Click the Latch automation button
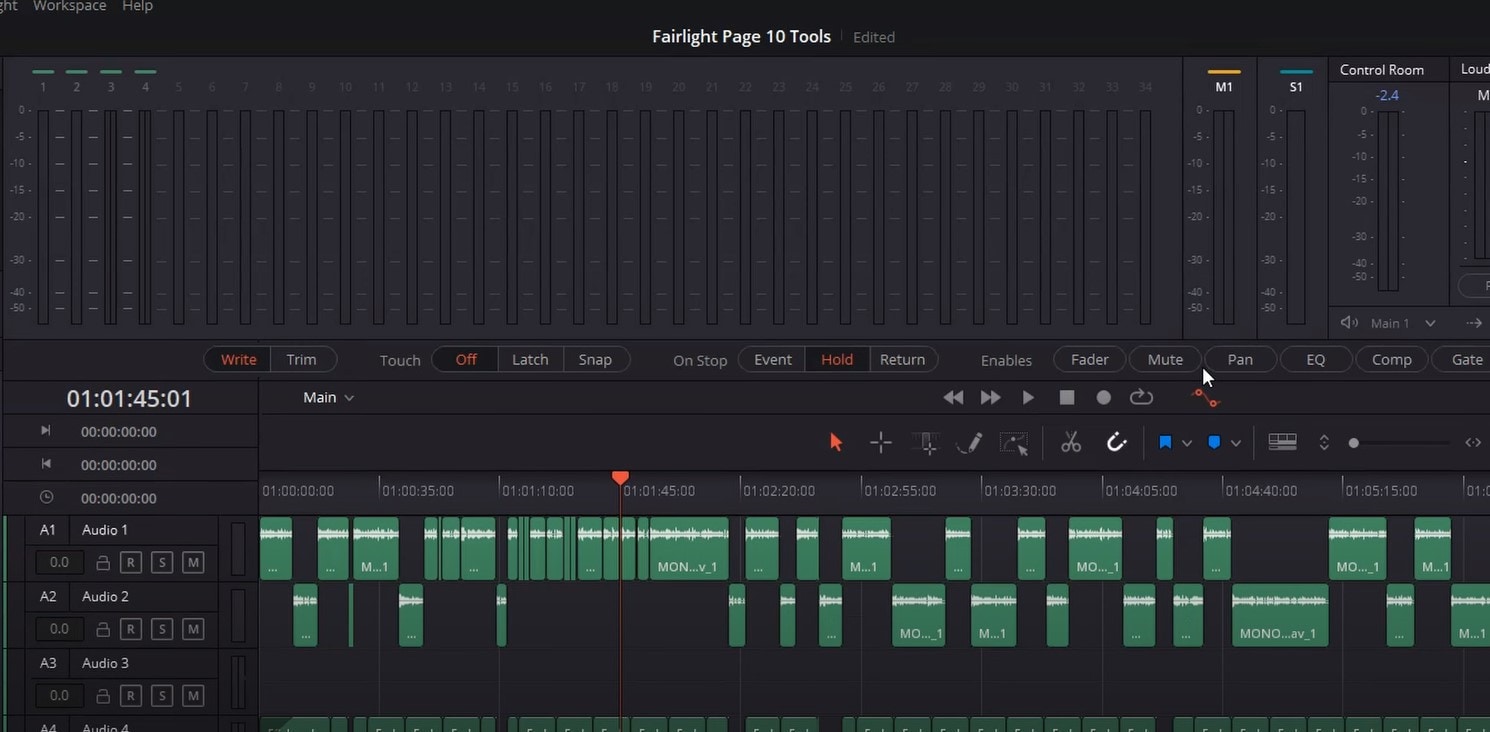The width and height of the screenshot is (1490, 732). click(x=530, y=360)
